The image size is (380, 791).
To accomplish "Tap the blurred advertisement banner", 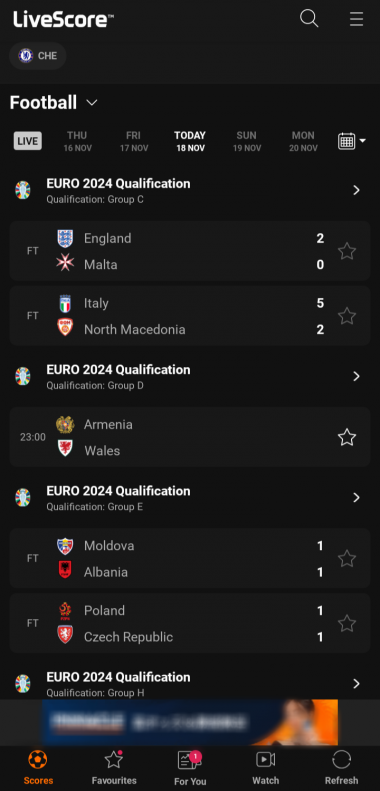I will click(x=190, y=722).
